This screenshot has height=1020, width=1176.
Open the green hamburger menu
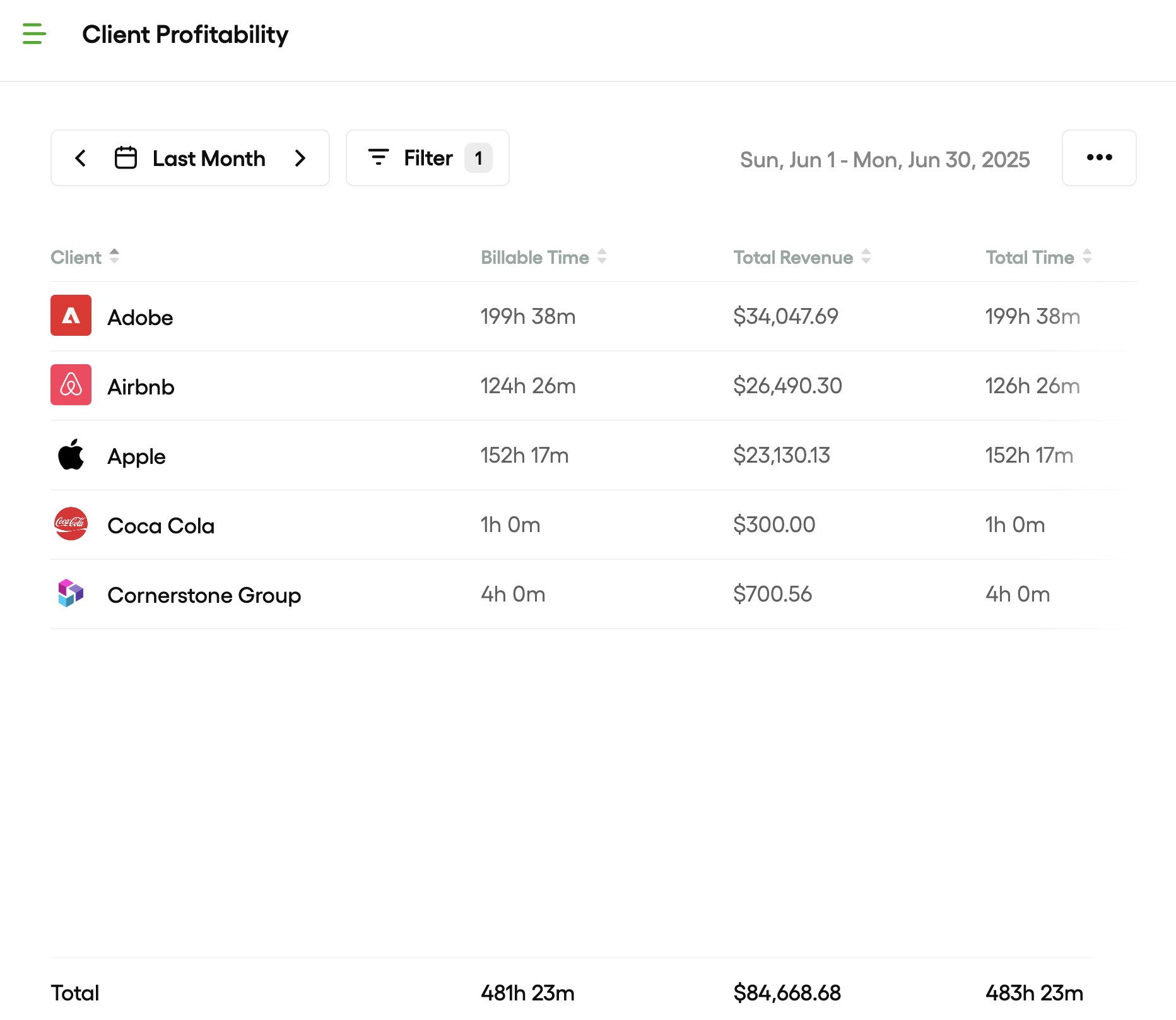[x=34, y=34]
